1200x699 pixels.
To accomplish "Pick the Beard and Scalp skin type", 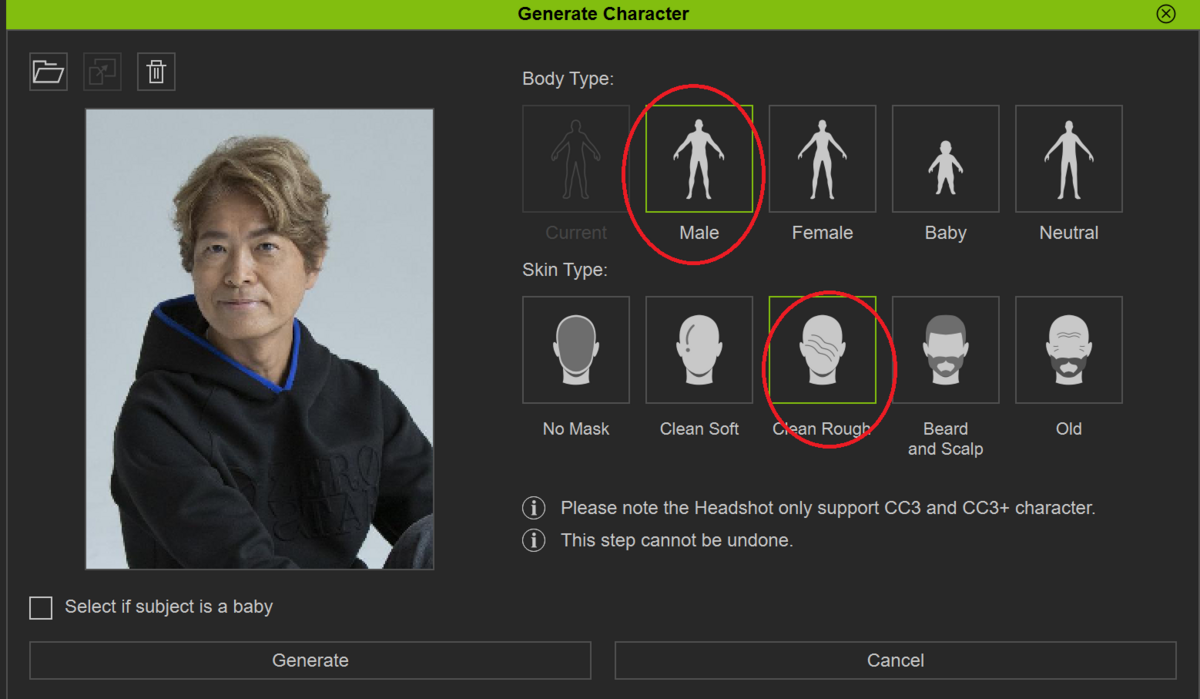I will point(945,349).
